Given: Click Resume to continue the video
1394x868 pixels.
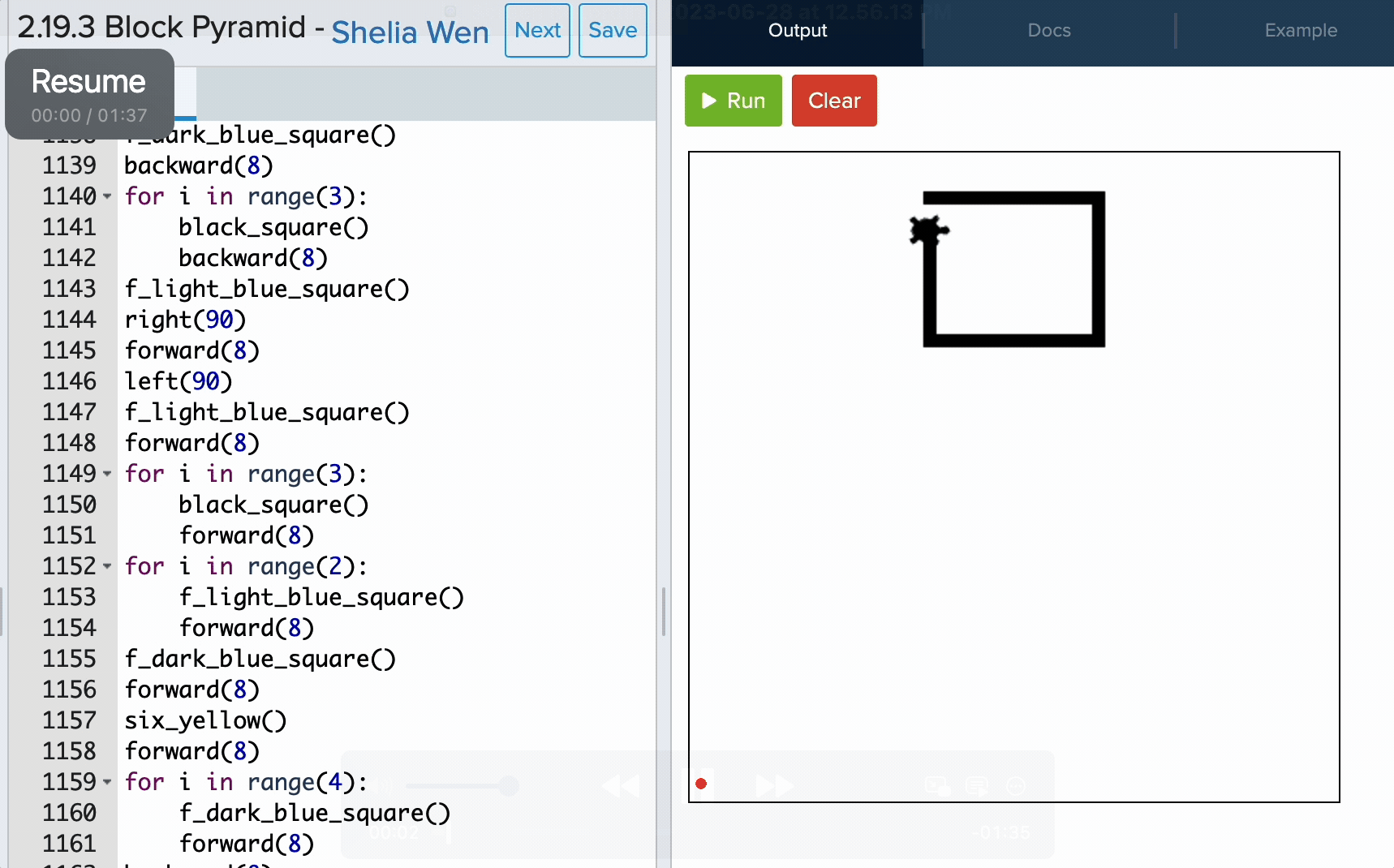Looking at the screenshot, I should [88, 82].
